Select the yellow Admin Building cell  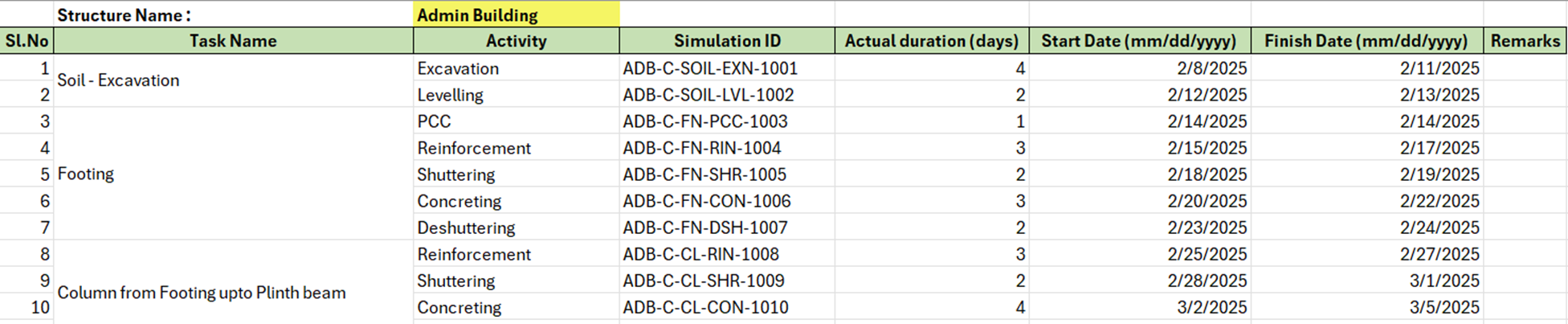(516, 15)
